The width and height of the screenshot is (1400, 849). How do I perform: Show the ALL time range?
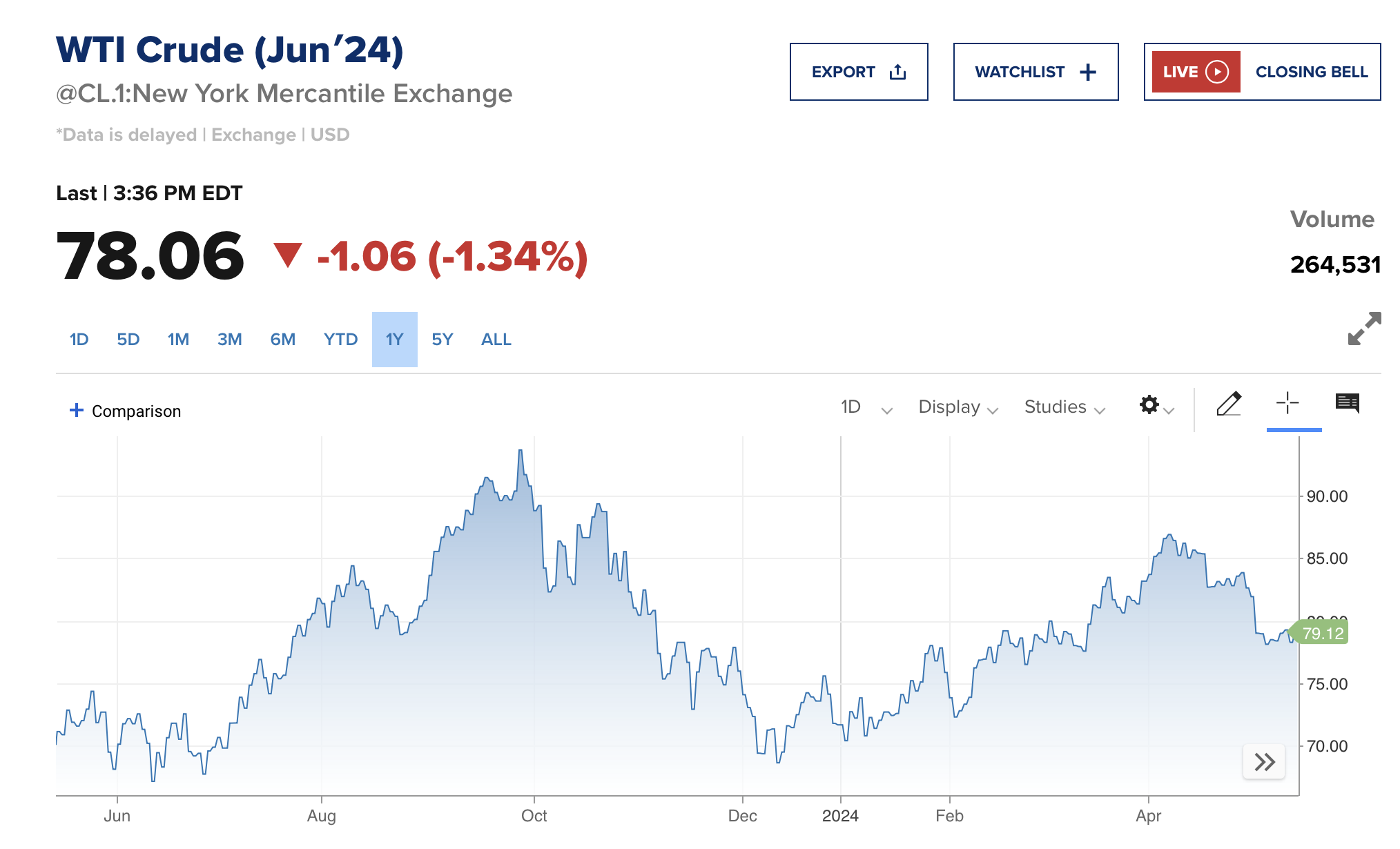click(496, 340)
